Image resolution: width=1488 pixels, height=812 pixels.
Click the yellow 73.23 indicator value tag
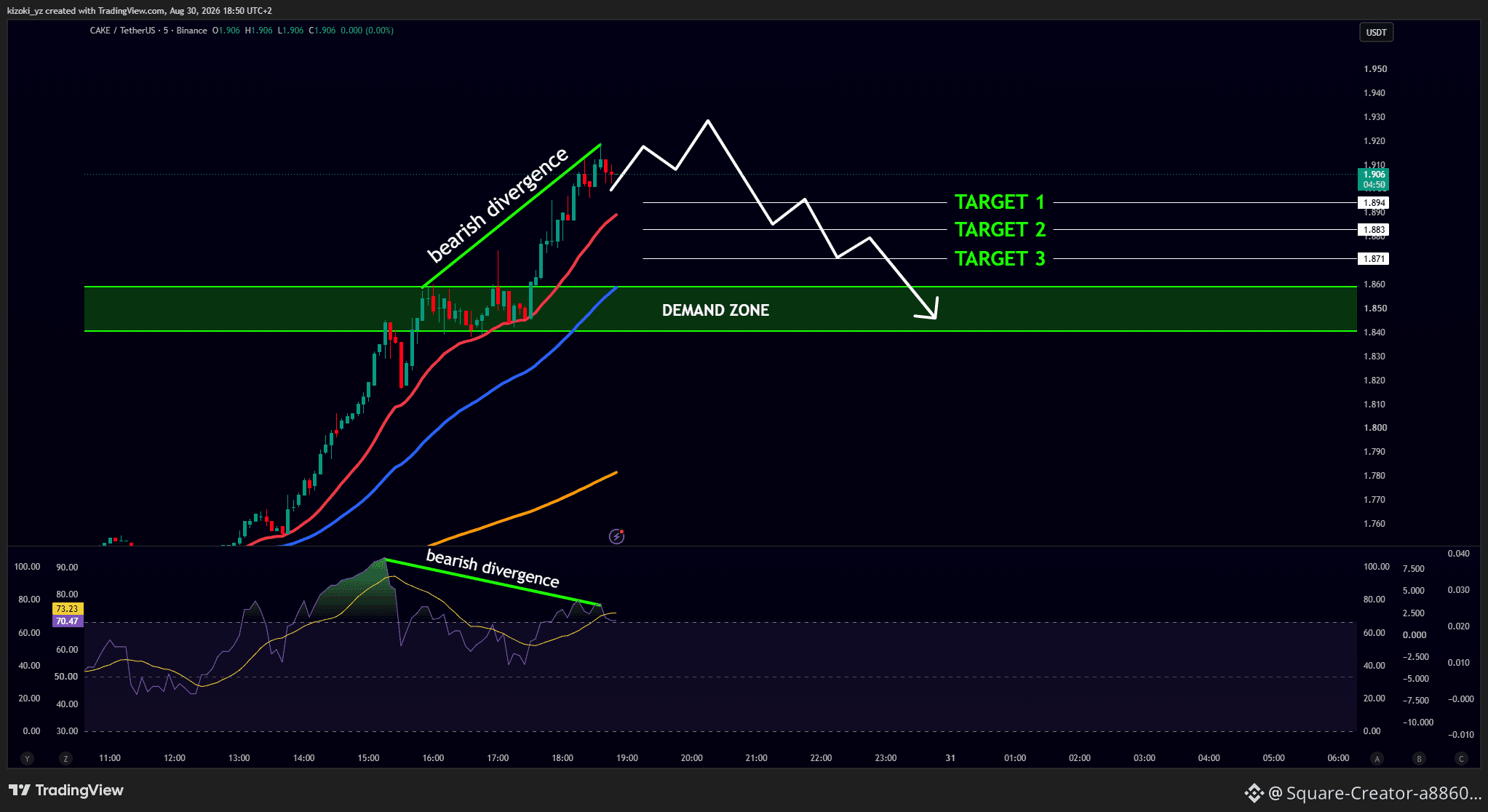pos(68,609)
